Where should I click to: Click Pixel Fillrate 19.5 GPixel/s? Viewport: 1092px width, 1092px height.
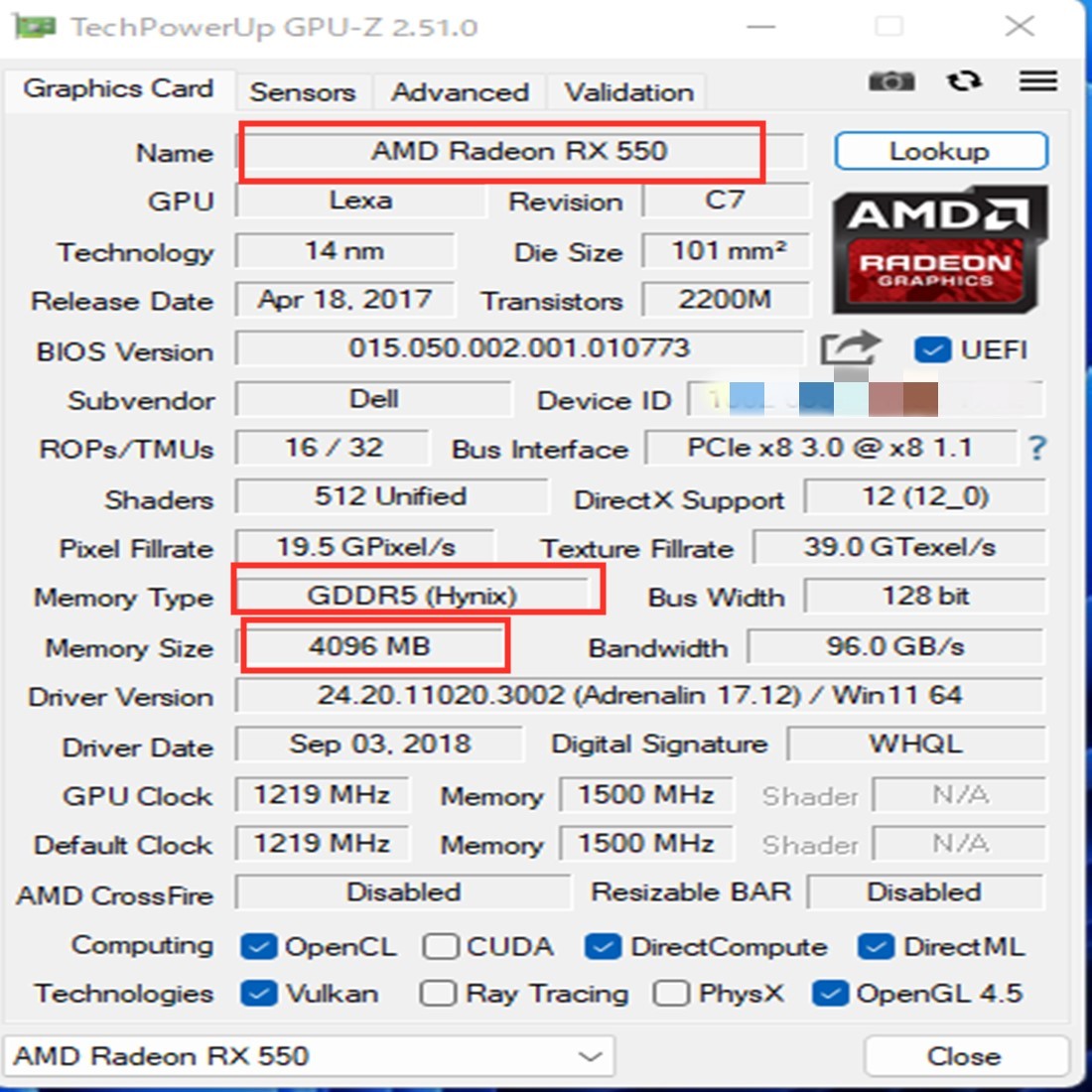tap(365, 547)
